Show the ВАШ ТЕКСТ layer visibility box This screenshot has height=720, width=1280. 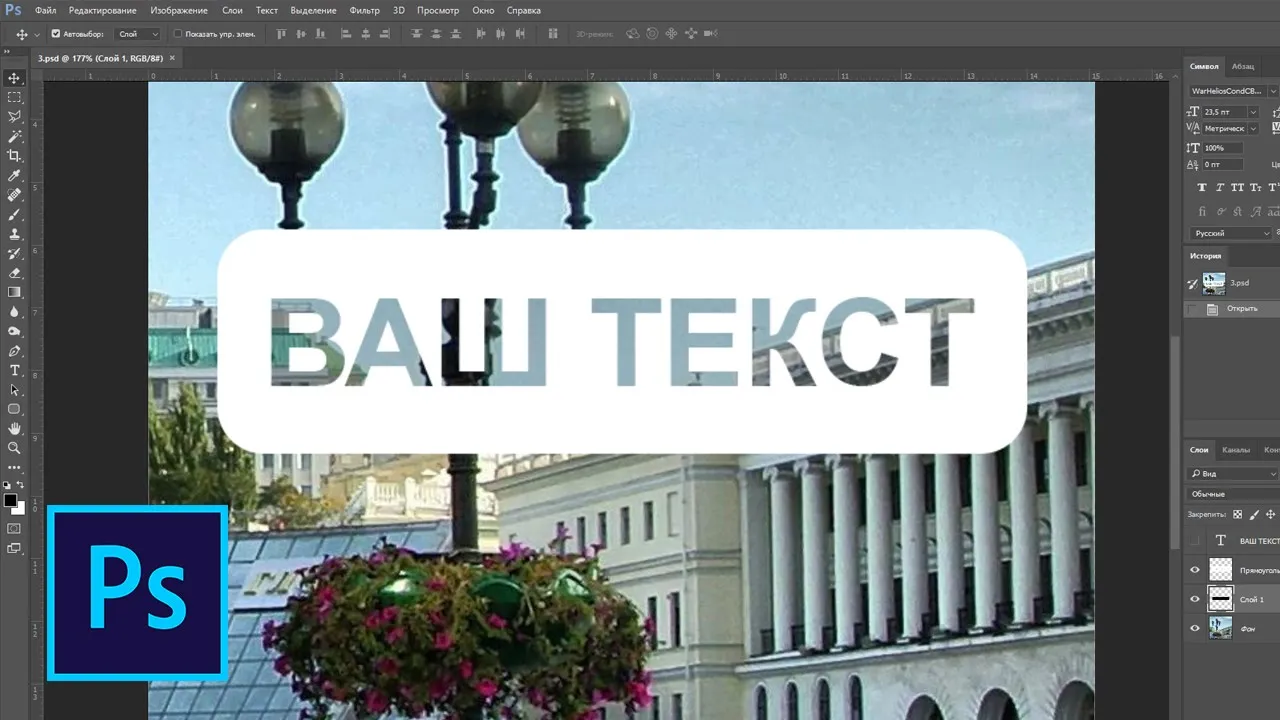coord(1194,540)
